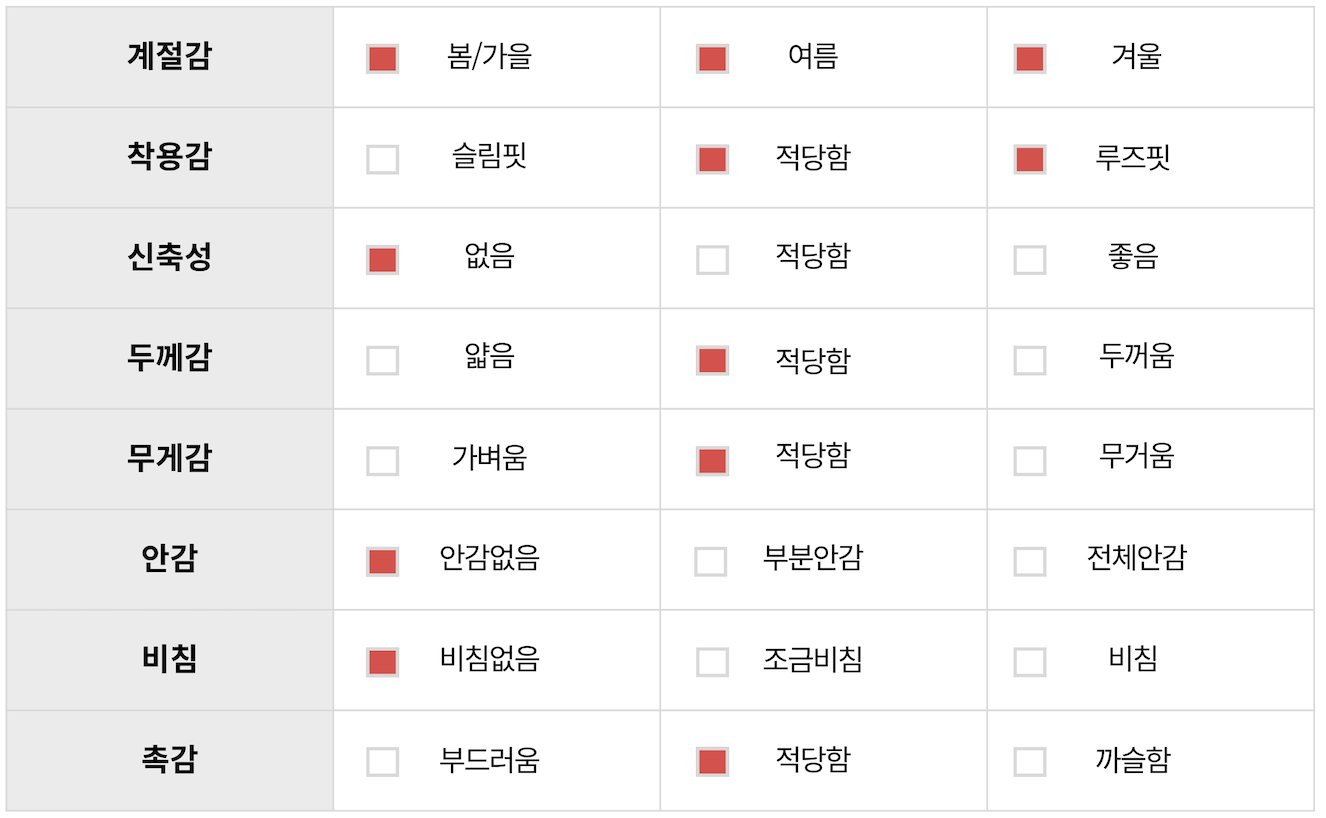Toggle the 루즈핏 checkbox
This screenshot has width=1326, height=818.
click(x=1029, y=159)
